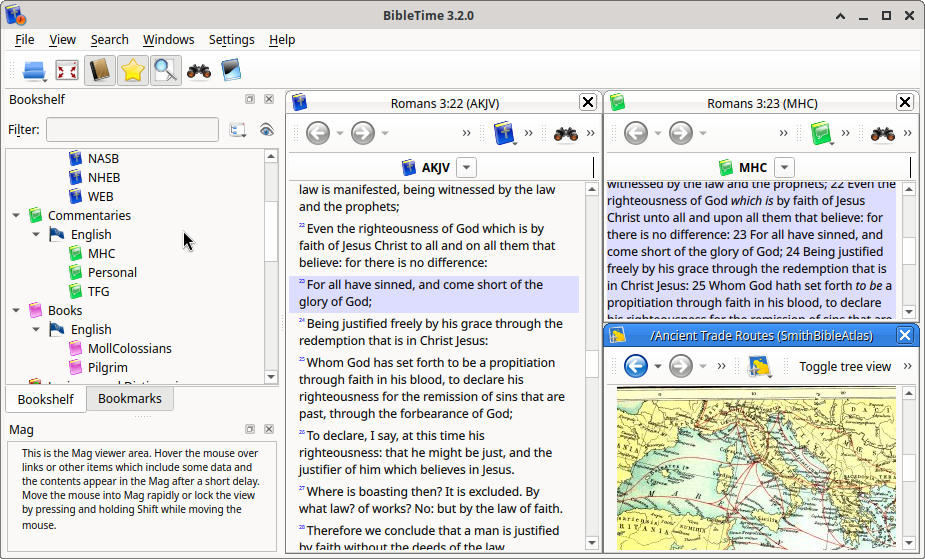Open Bookshelf Manager icon in main toolbar
Viewport: 925px width, 559px height.
231,71
